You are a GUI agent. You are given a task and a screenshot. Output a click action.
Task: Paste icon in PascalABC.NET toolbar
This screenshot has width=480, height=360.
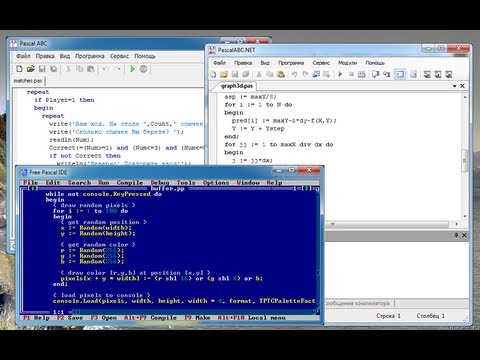pos(281,74)
